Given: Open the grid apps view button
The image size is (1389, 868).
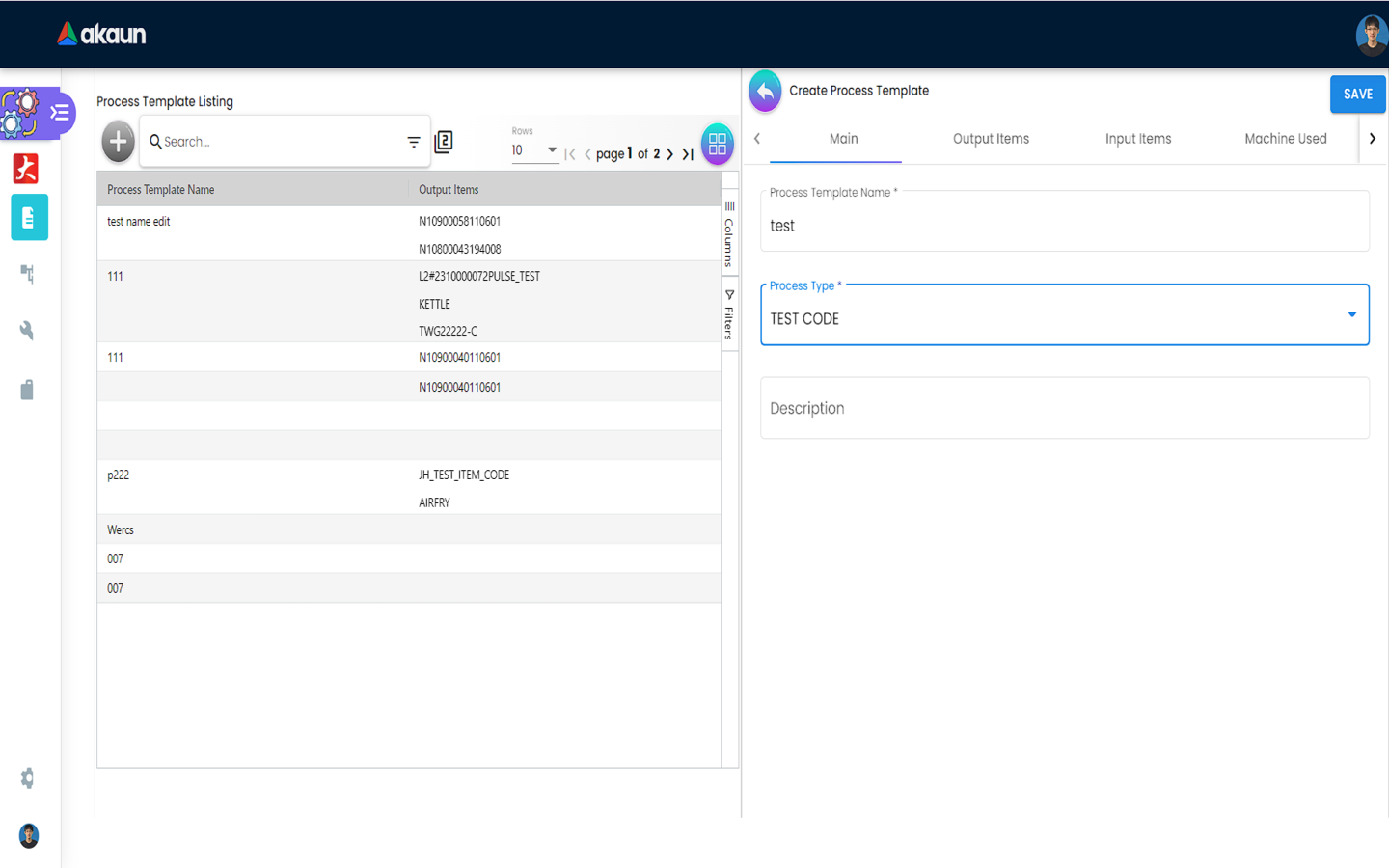Looking at the screenshot, I should coord(717,144).
